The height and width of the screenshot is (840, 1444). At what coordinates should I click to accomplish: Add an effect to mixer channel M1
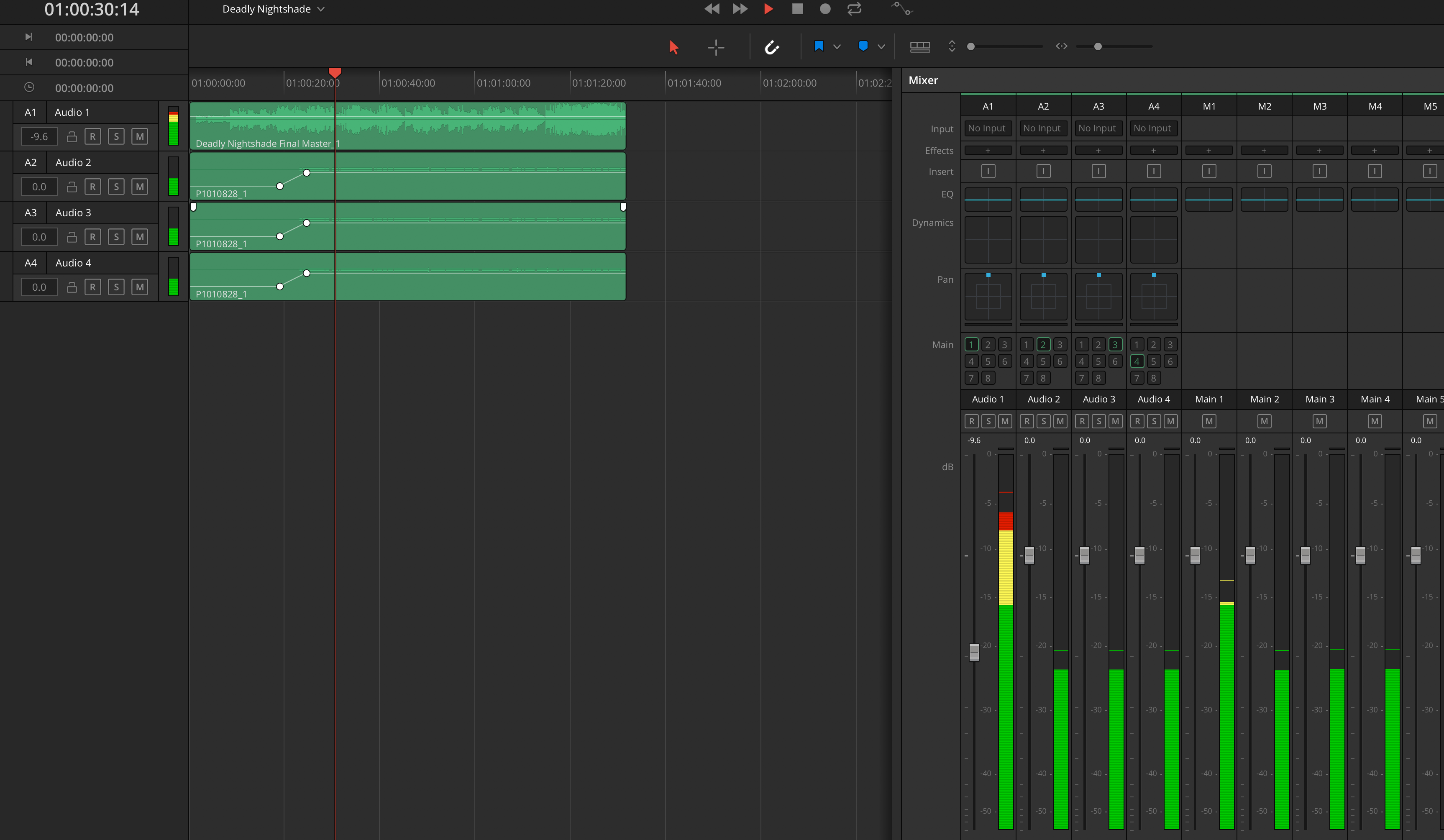click(x=1209, y=151)
